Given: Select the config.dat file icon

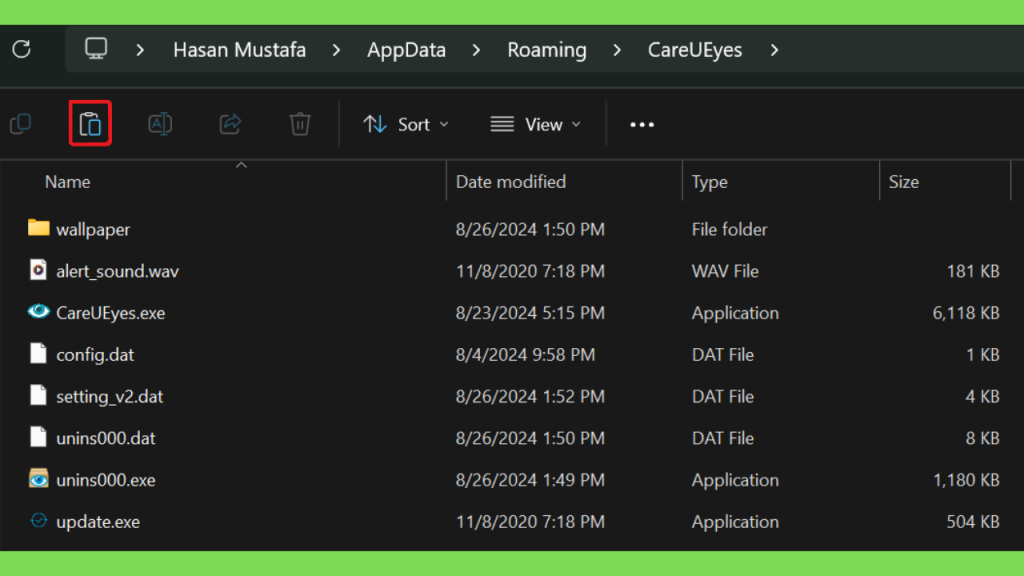Looking at the screenshot, I should [39, 353].
